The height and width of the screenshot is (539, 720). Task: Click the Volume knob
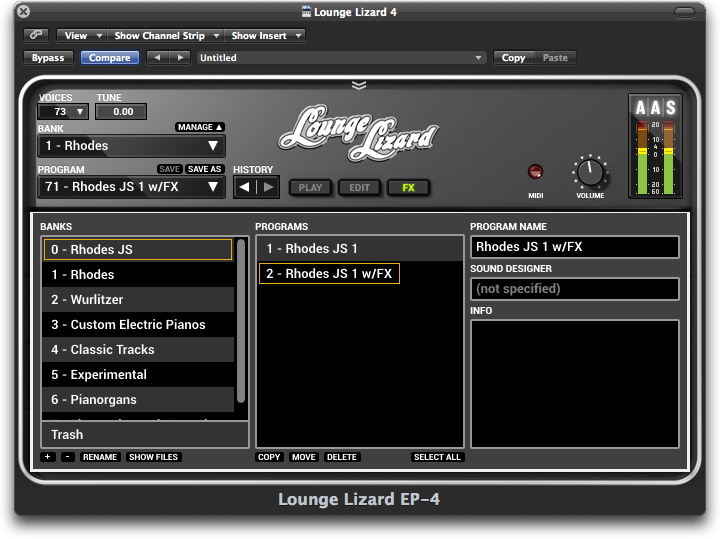point(591,173)
